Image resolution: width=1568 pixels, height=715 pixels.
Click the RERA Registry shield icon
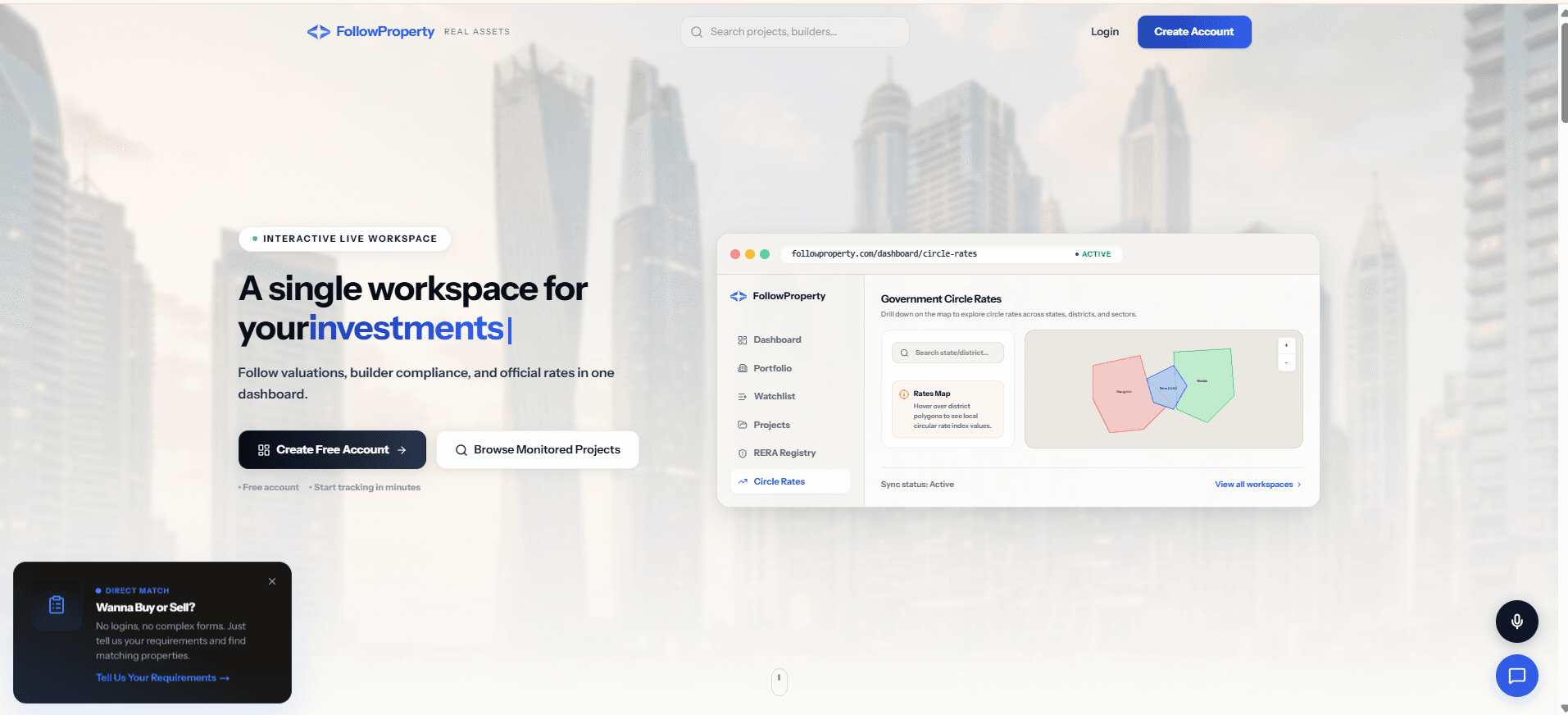743,453
